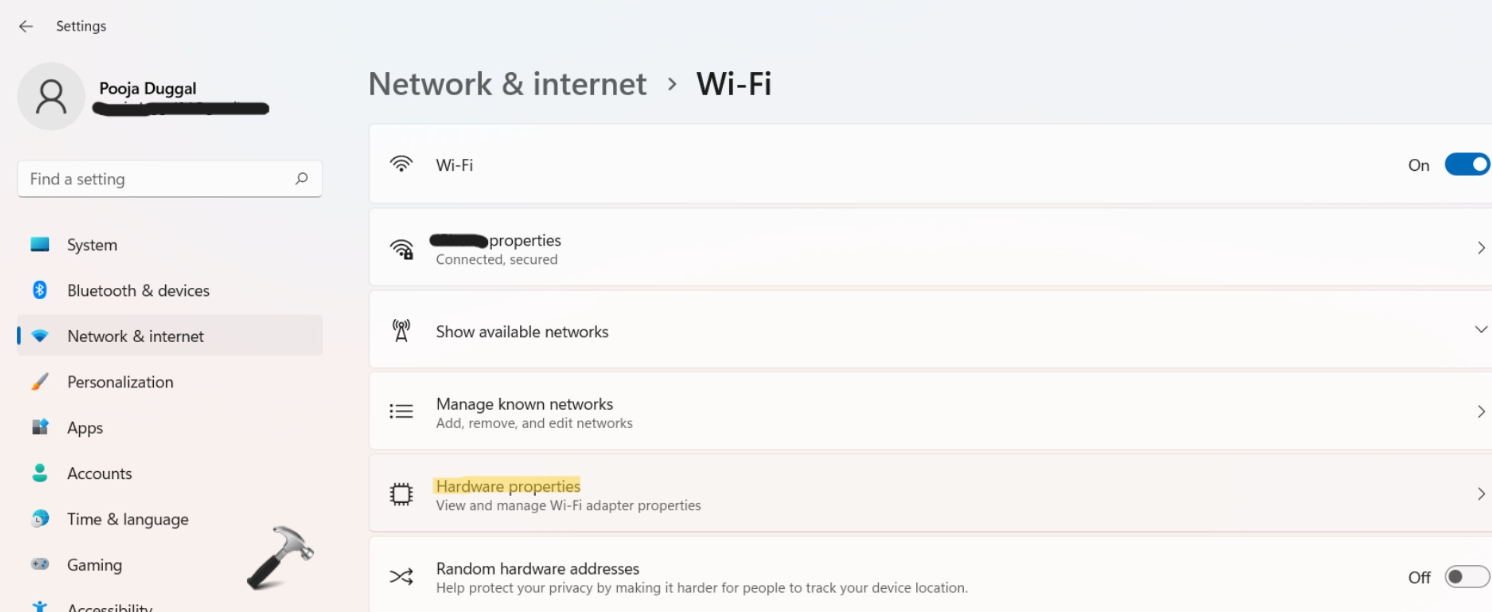Click the Hardware properties chip icon
1492x612 pixels.
pyautogui.click(x=401, y=494)
